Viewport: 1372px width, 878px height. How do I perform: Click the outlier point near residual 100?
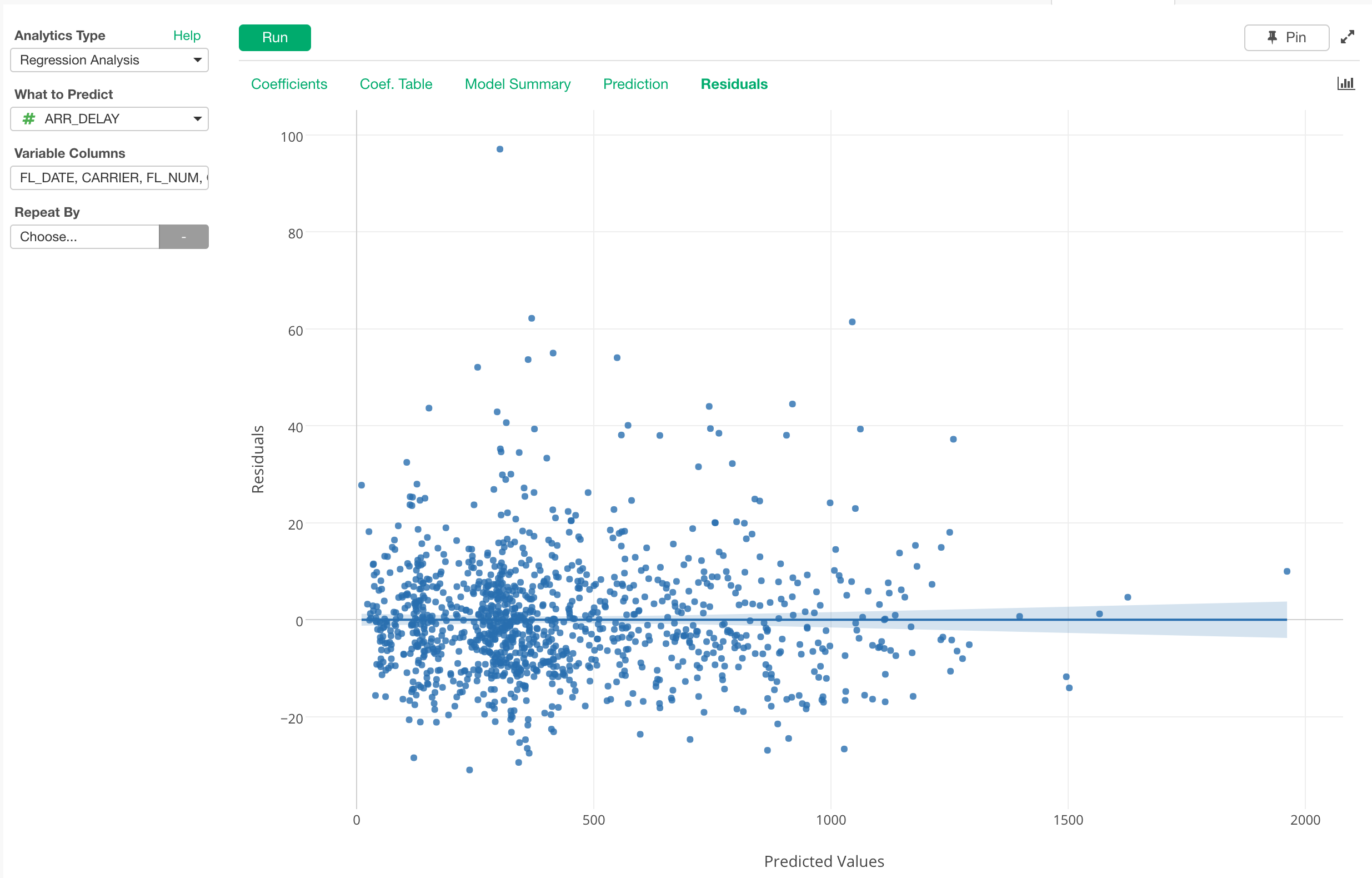(x=500, y=149)
